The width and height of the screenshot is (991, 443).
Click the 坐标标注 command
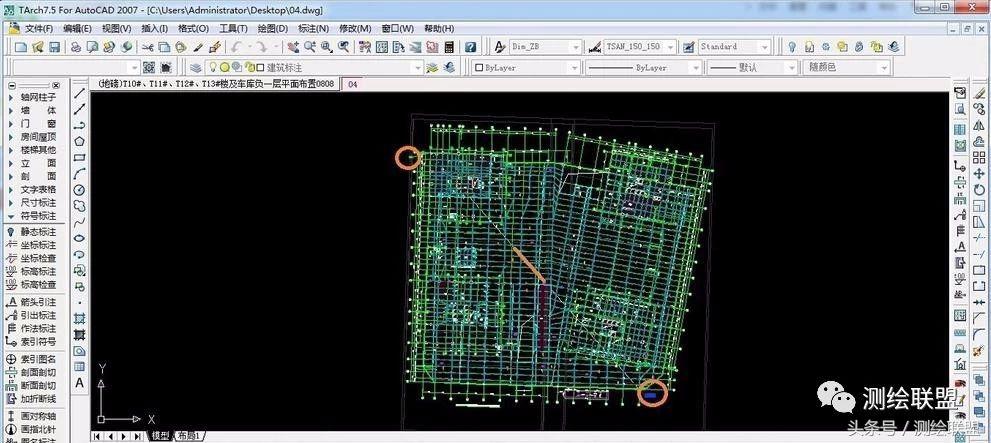pyautogui.click(x=37, y=245)
